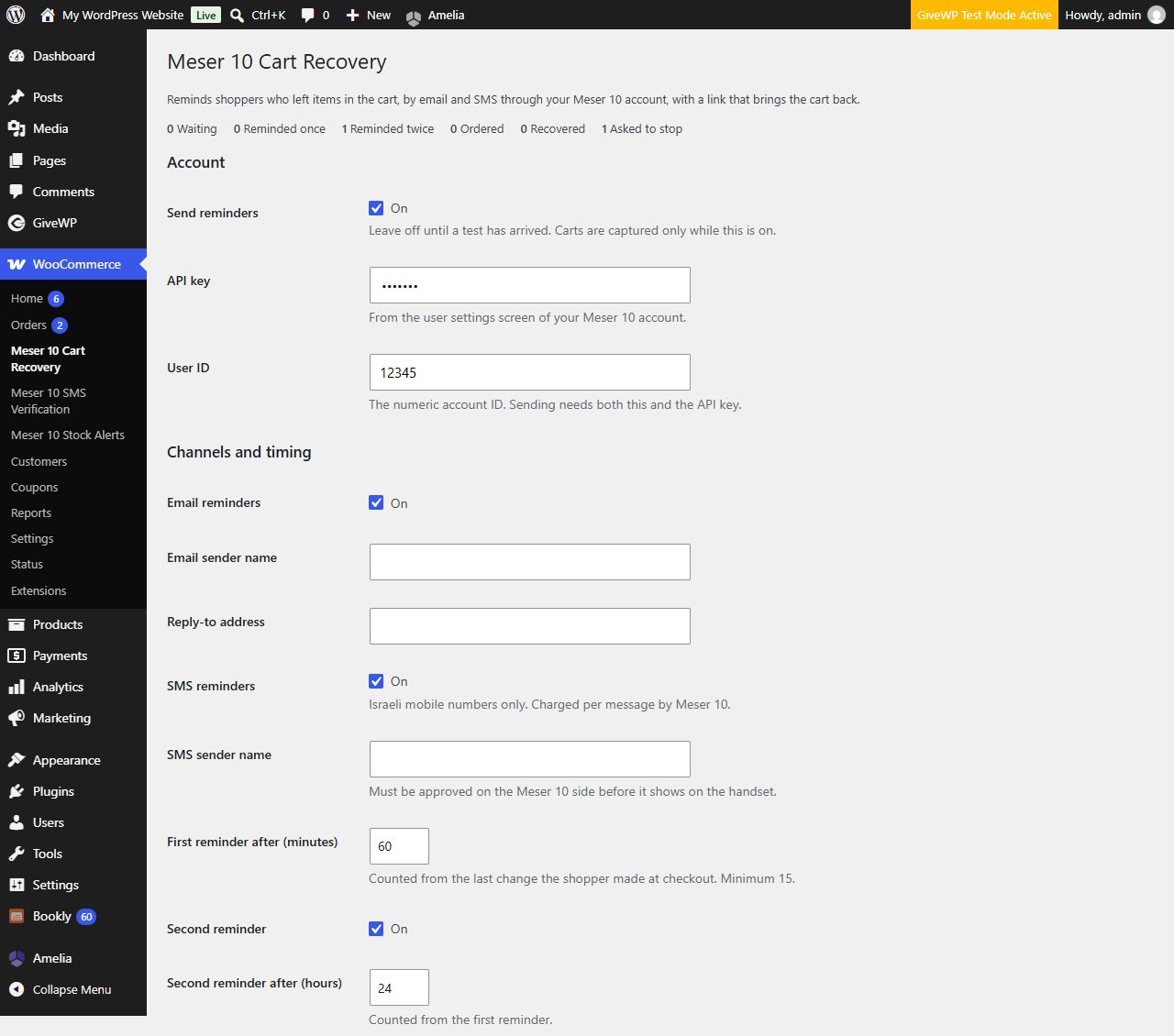Open the comments bubble icon in admin bar
This screenshot has width=1174, height=1036.
pos(307,15)
